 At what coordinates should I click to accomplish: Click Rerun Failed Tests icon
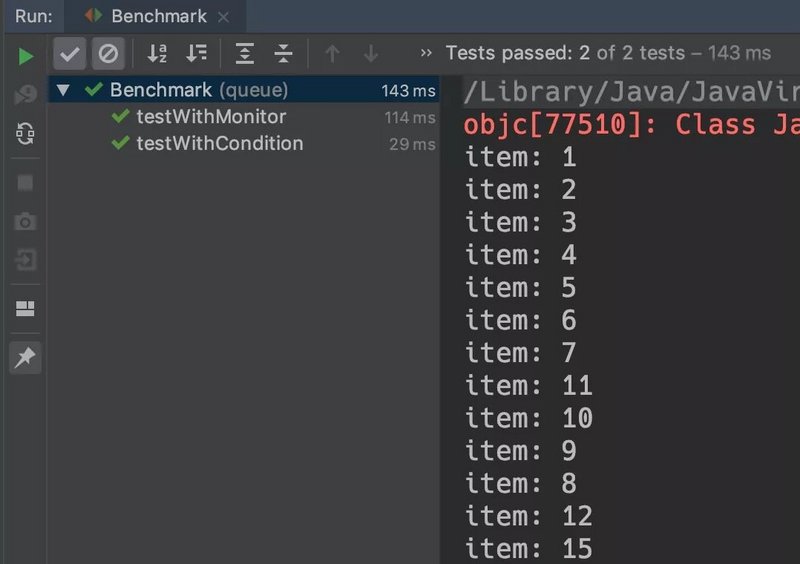26,95
